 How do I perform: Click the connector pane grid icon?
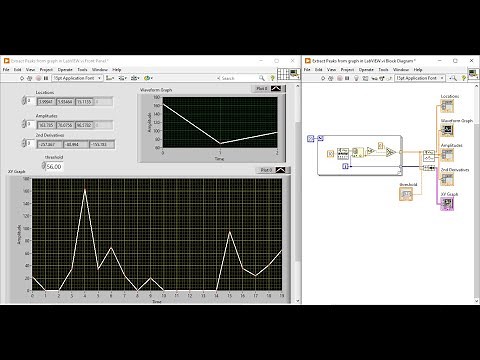tap(283, 74)
